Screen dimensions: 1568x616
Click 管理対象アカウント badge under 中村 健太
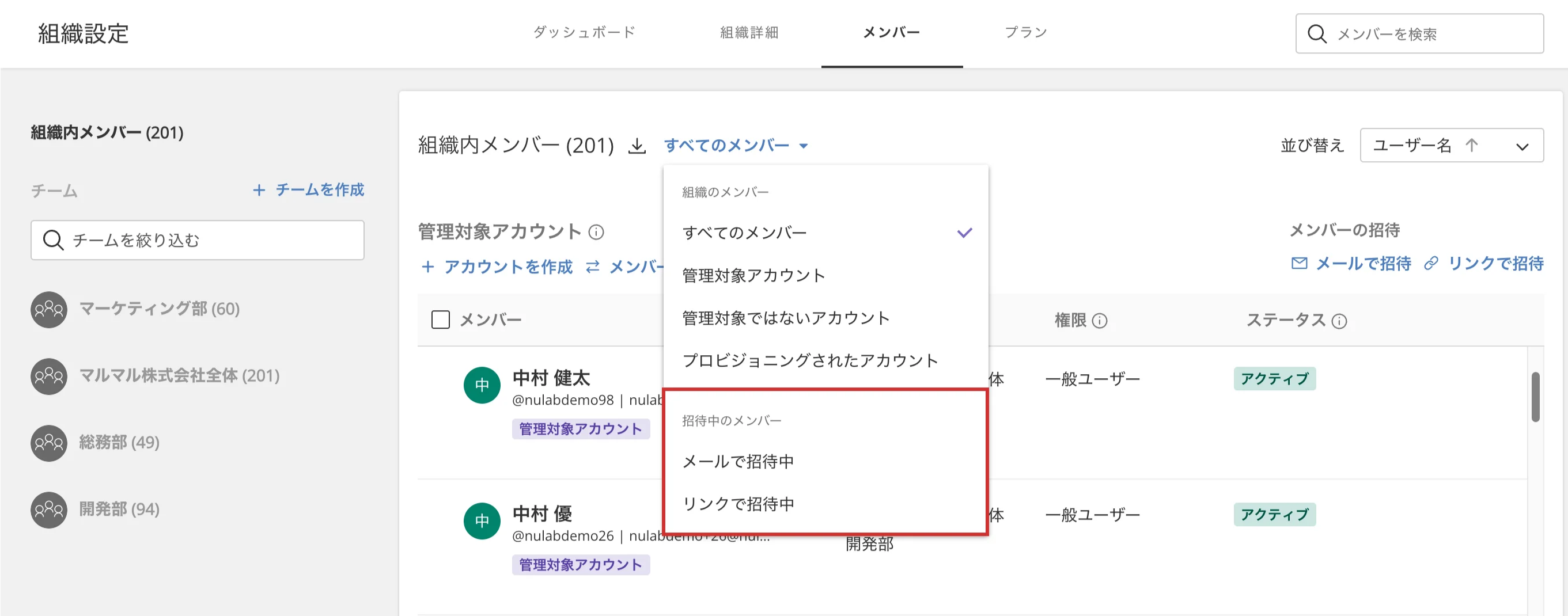[581, 429]
